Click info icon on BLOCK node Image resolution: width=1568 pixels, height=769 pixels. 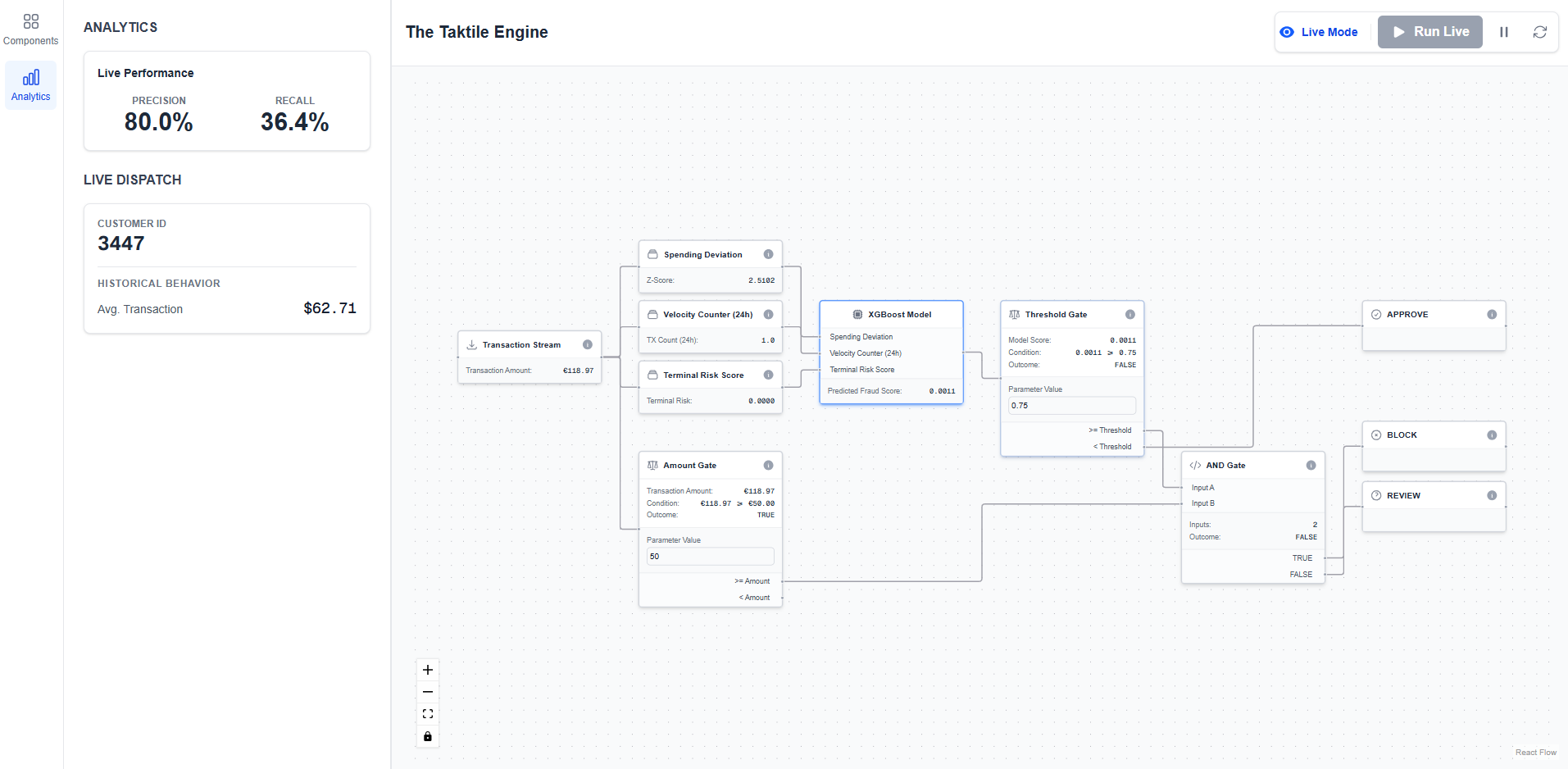pyautogui.click(x=1492, y=435)
